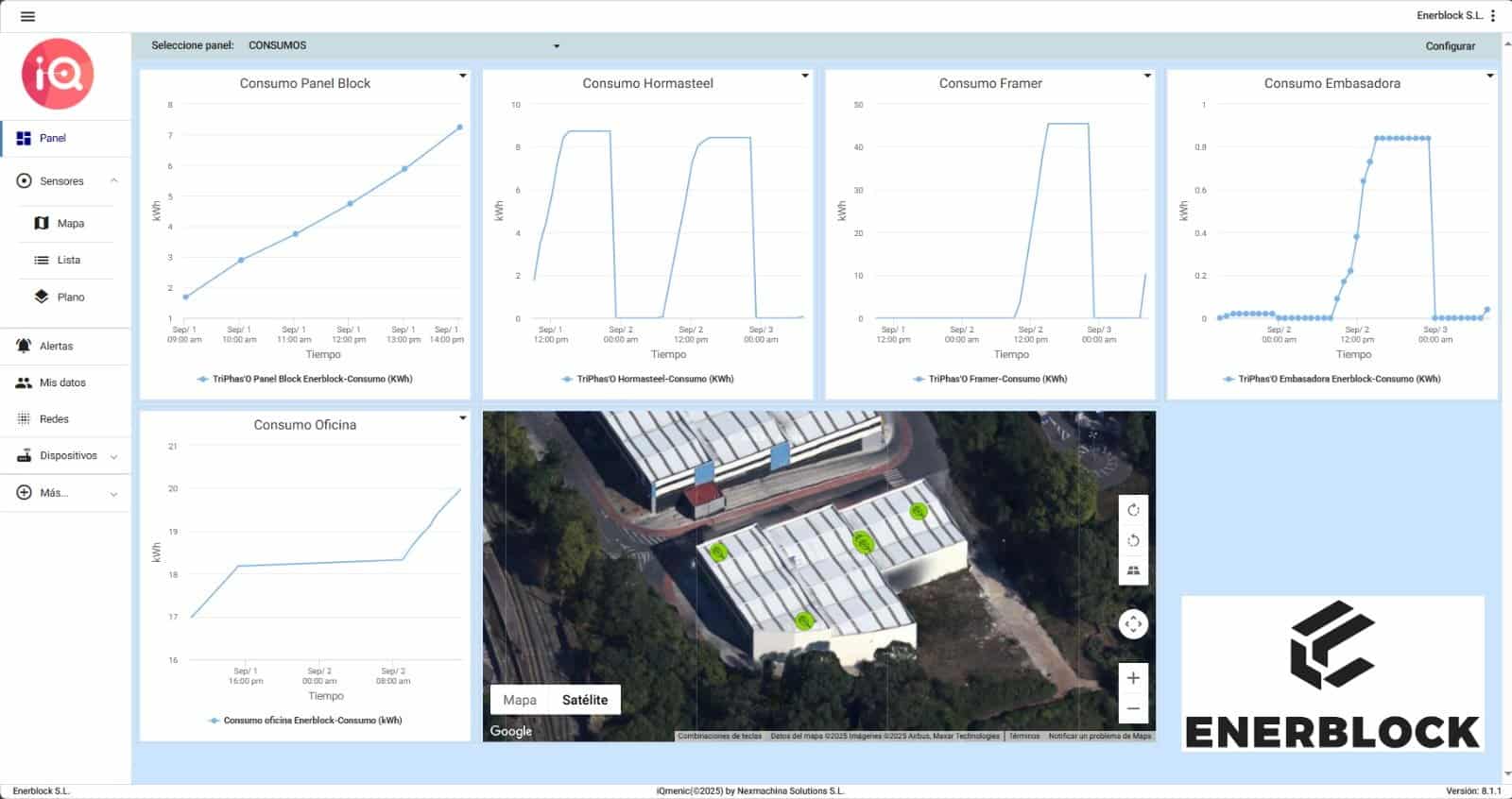The image size is (1512, 799).
Task: Toggle the Panel Block Consumo legend series
Action: coord(311,379)
